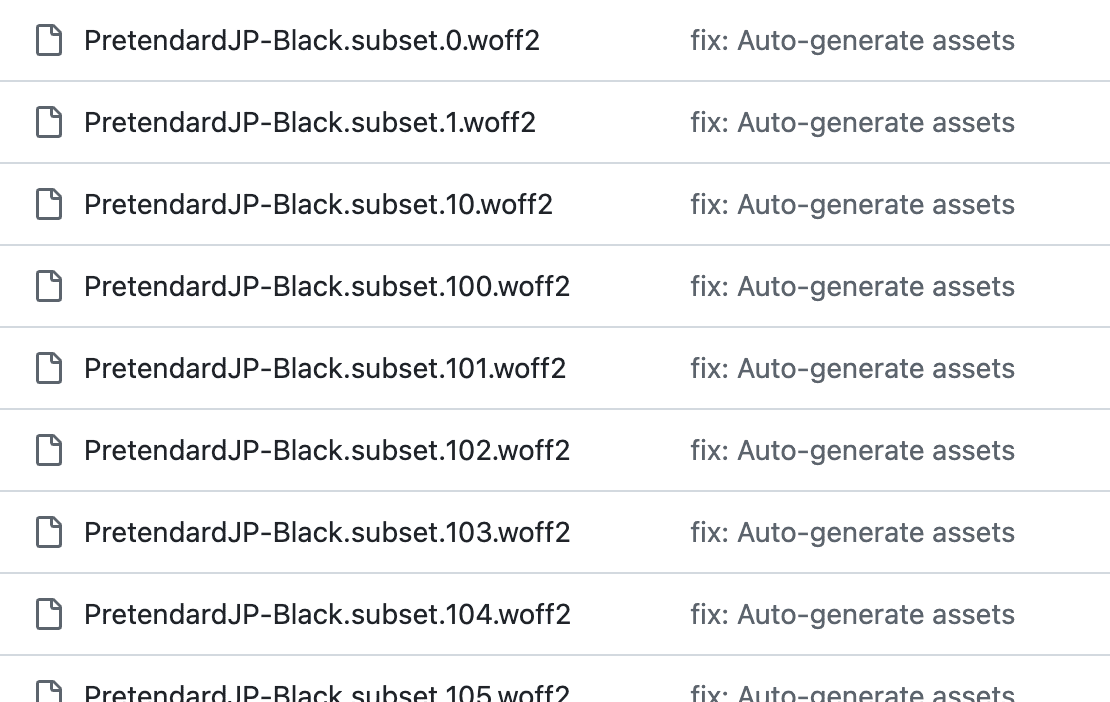View commit message for subset.0.woff2 row
Screen dimensions: 1110x702
[x=852, y=41]
